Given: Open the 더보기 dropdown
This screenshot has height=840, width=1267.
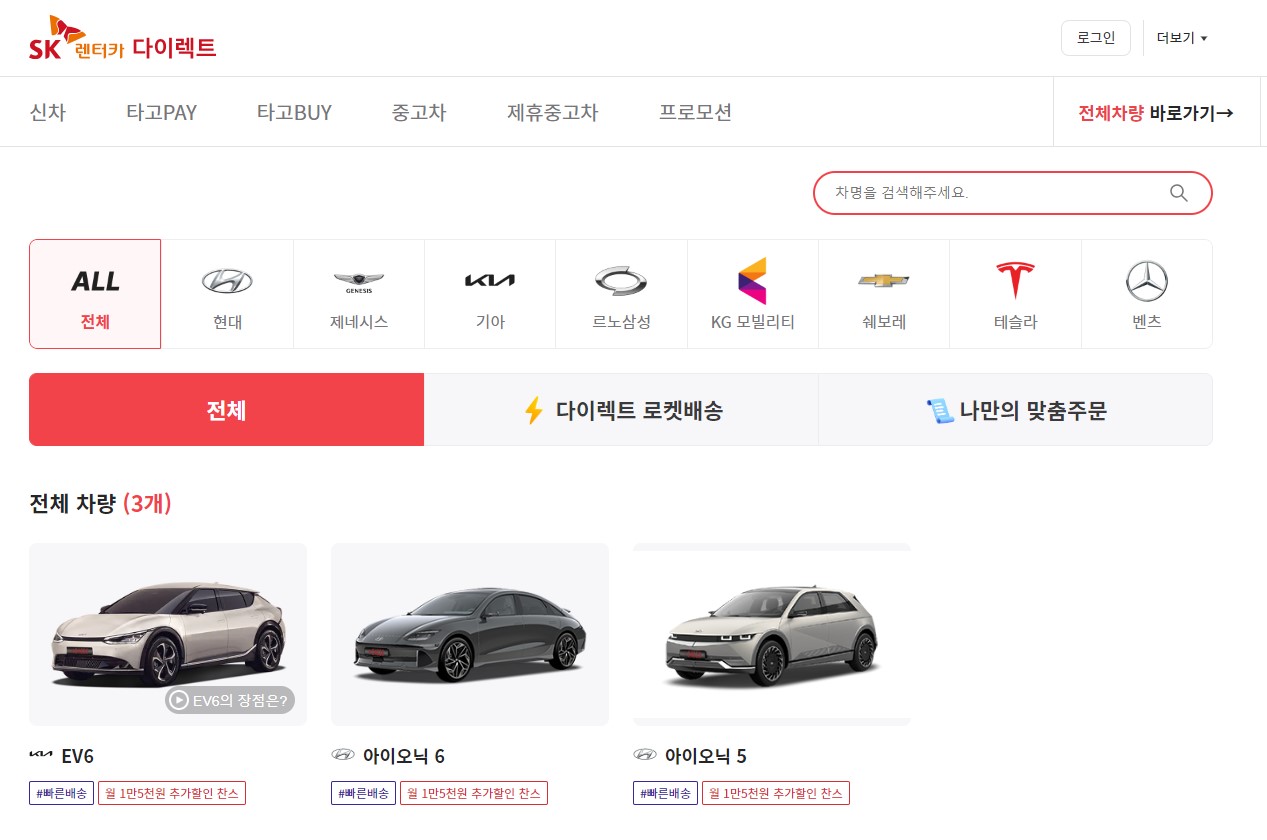Looking at the screenshot, I should (1182, 38).
